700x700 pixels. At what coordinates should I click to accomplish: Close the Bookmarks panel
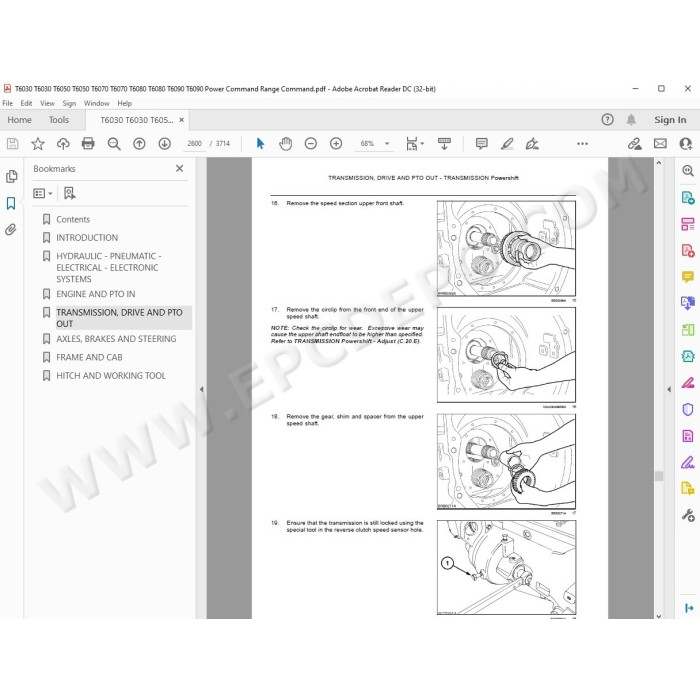coord(179,169)
